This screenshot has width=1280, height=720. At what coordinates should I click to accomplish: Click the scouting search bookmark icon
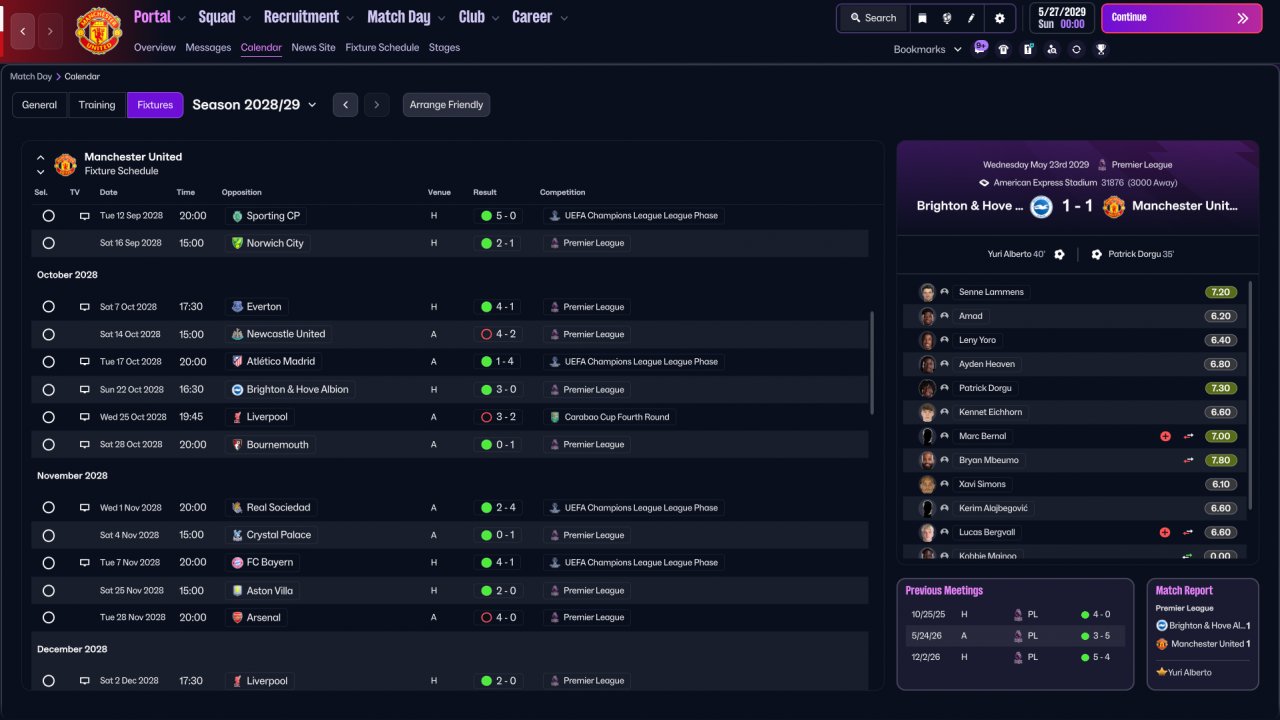1052,49
